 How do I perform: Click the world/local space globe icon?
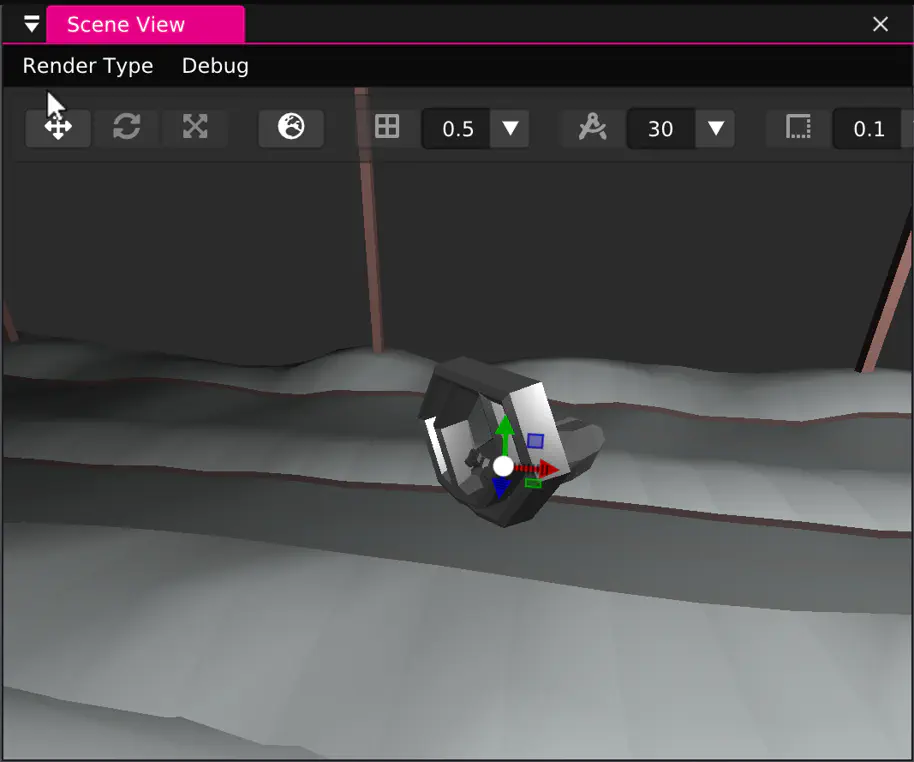(290, 128)
